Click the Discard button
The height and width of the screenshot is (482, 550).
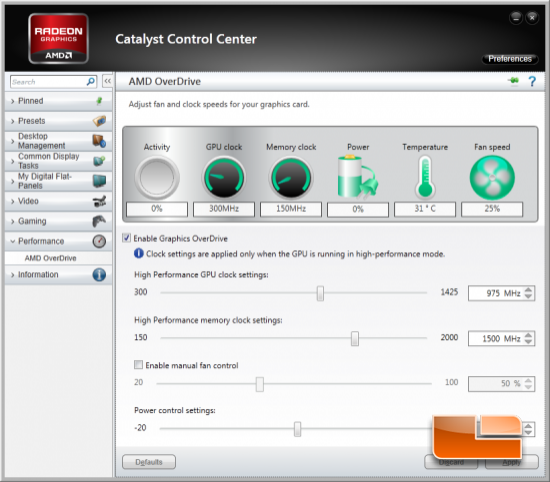[451, 462]
